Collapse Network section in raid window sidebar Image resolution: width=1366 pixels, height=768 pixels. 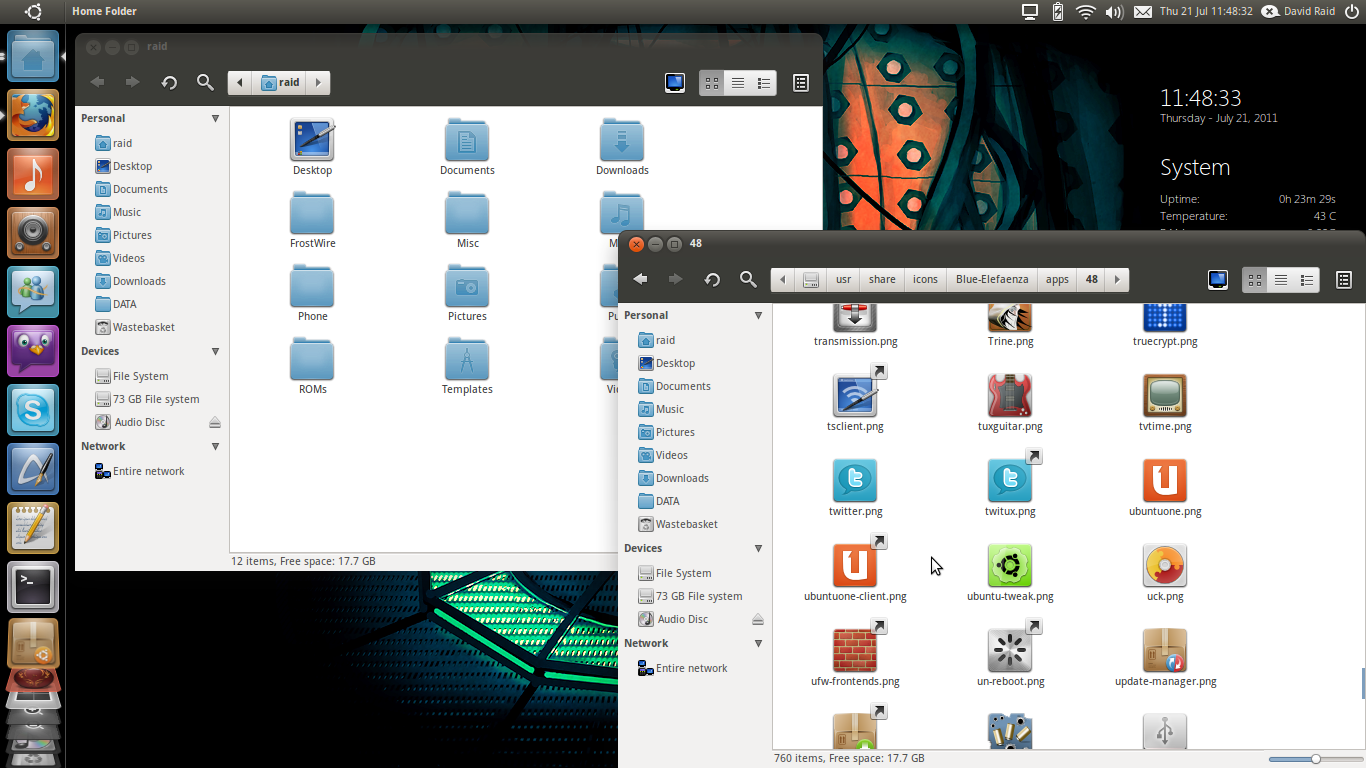(x=215, y=446)
